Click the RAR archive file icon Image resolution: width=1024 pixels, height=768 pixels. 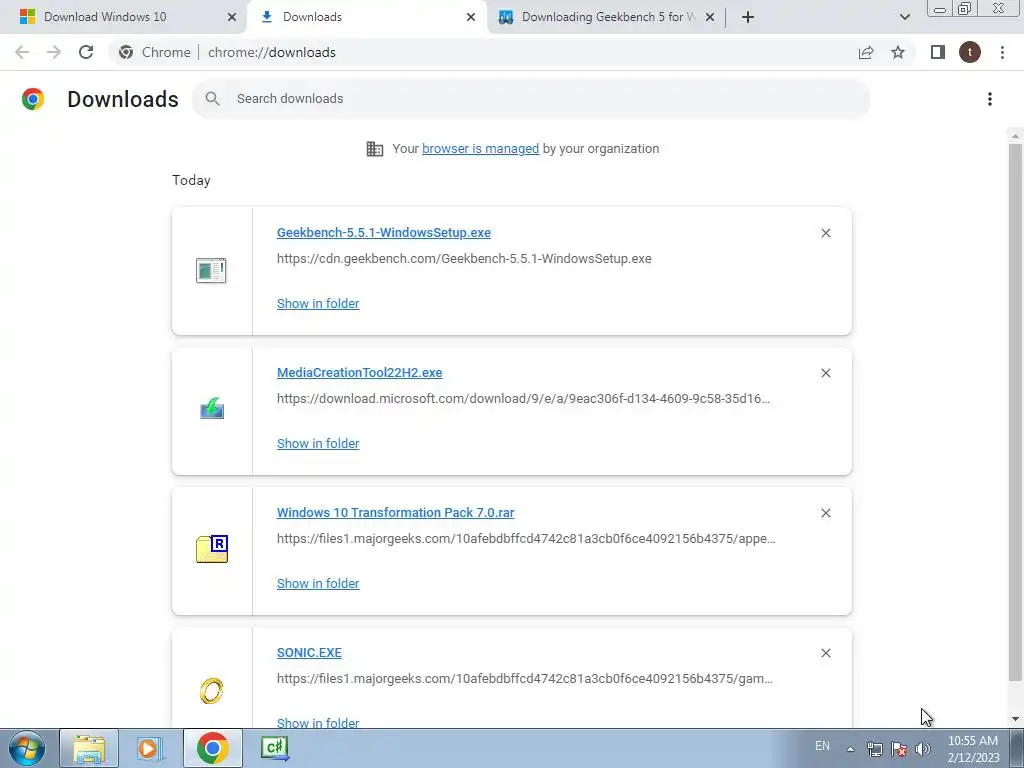click(212, 549)
